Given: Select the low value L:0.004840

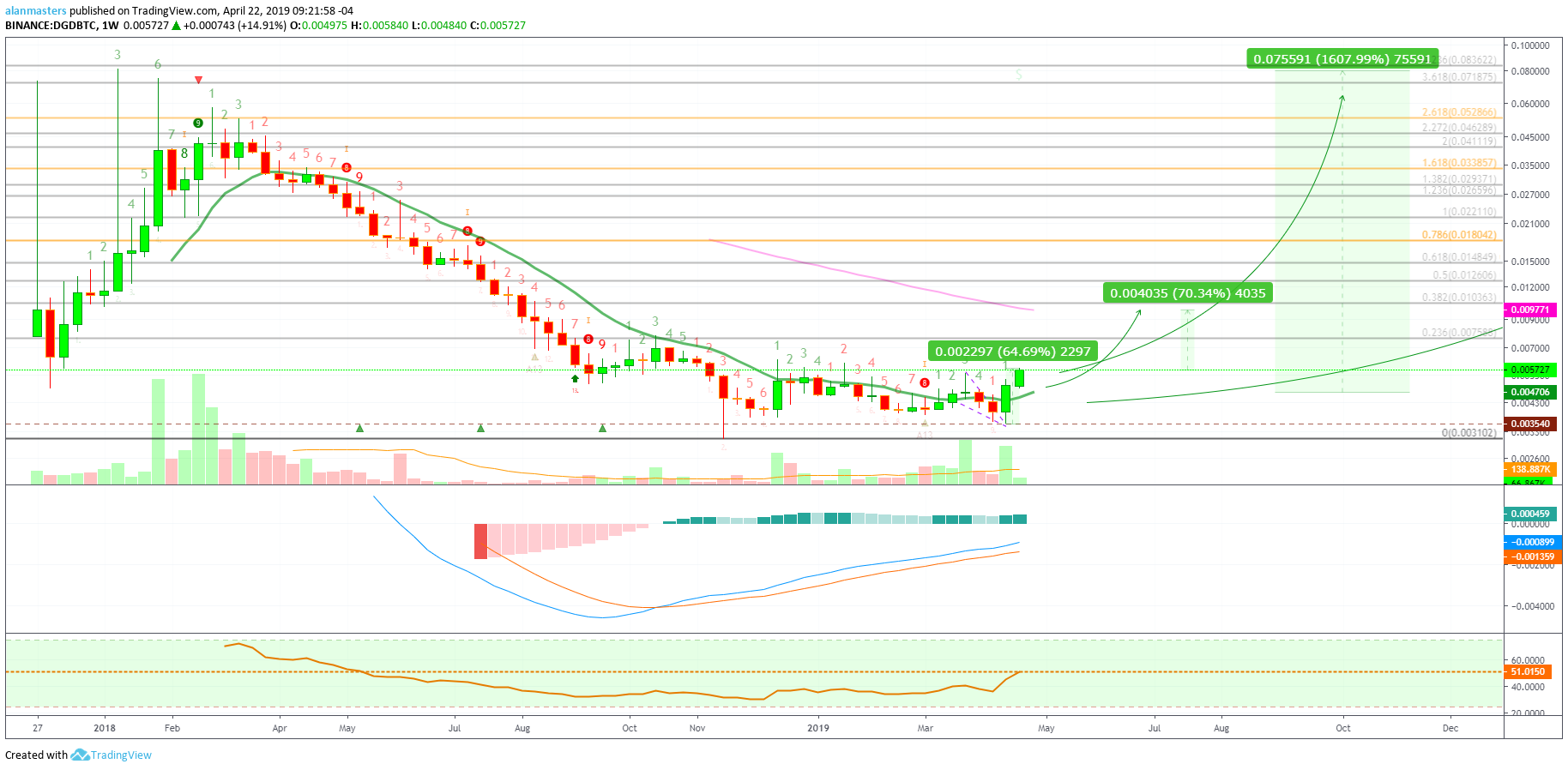Looking at the screenshot, I should click(438, 26).
